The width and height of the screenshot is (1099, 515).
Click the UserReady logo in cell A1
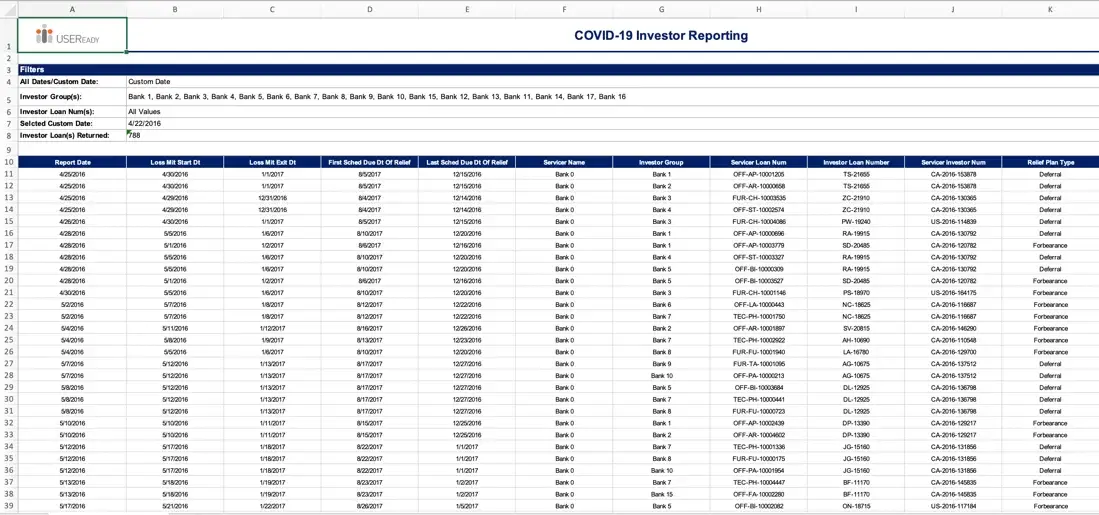pyautogui.click(x=68, y=34)
